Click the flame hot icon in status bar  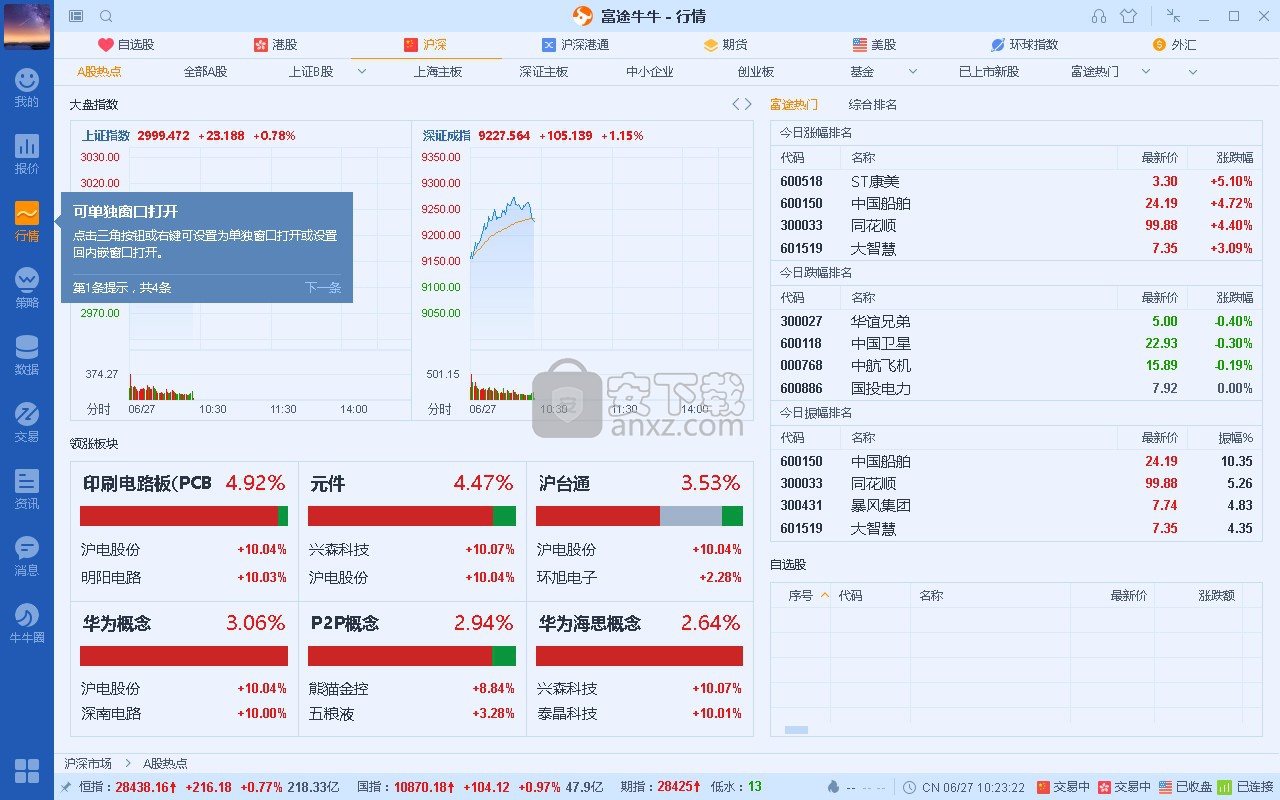[x=834, y=787]
